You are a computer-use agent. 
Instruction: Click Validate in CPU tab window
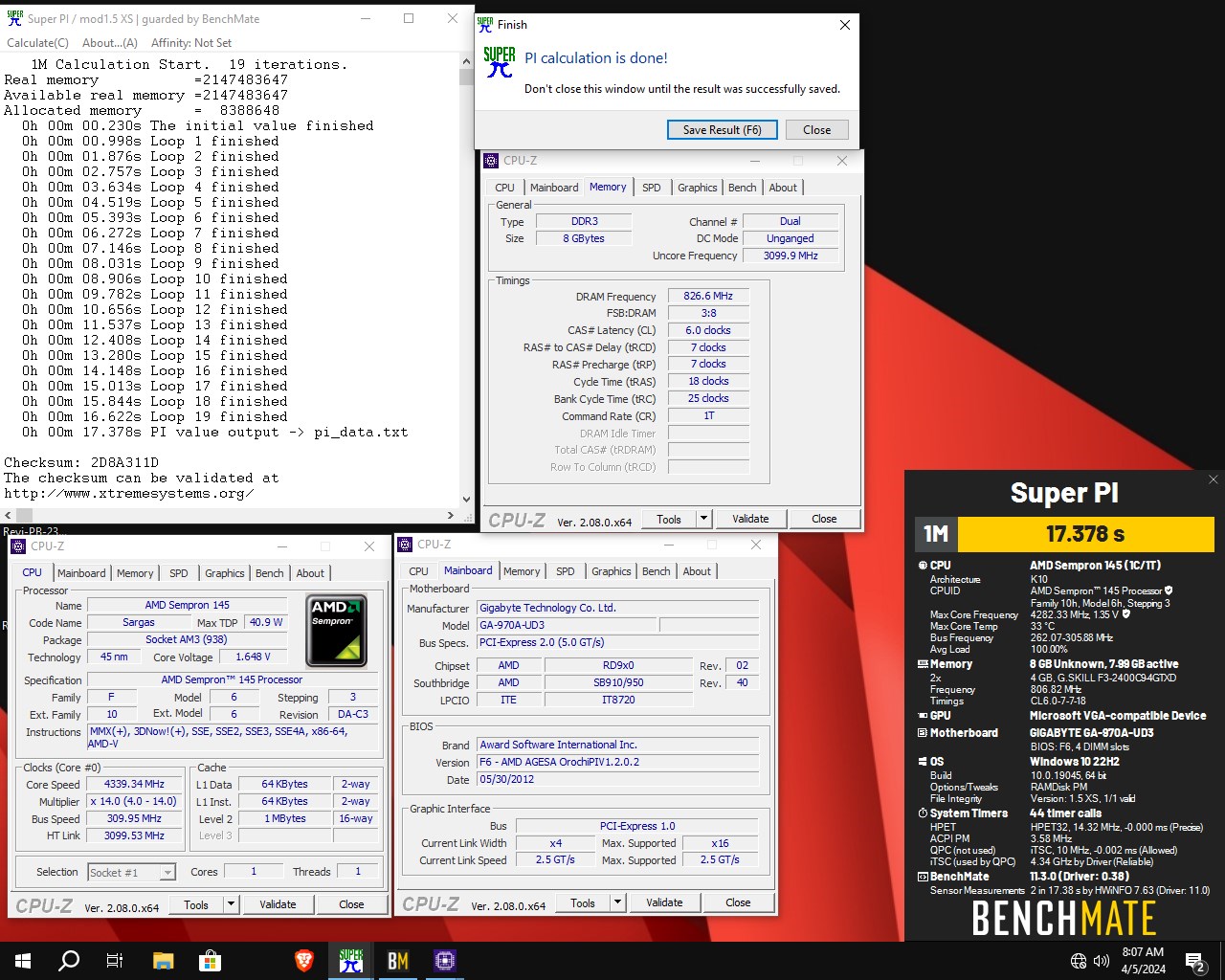pyautogui.click(x=278, y=904)
